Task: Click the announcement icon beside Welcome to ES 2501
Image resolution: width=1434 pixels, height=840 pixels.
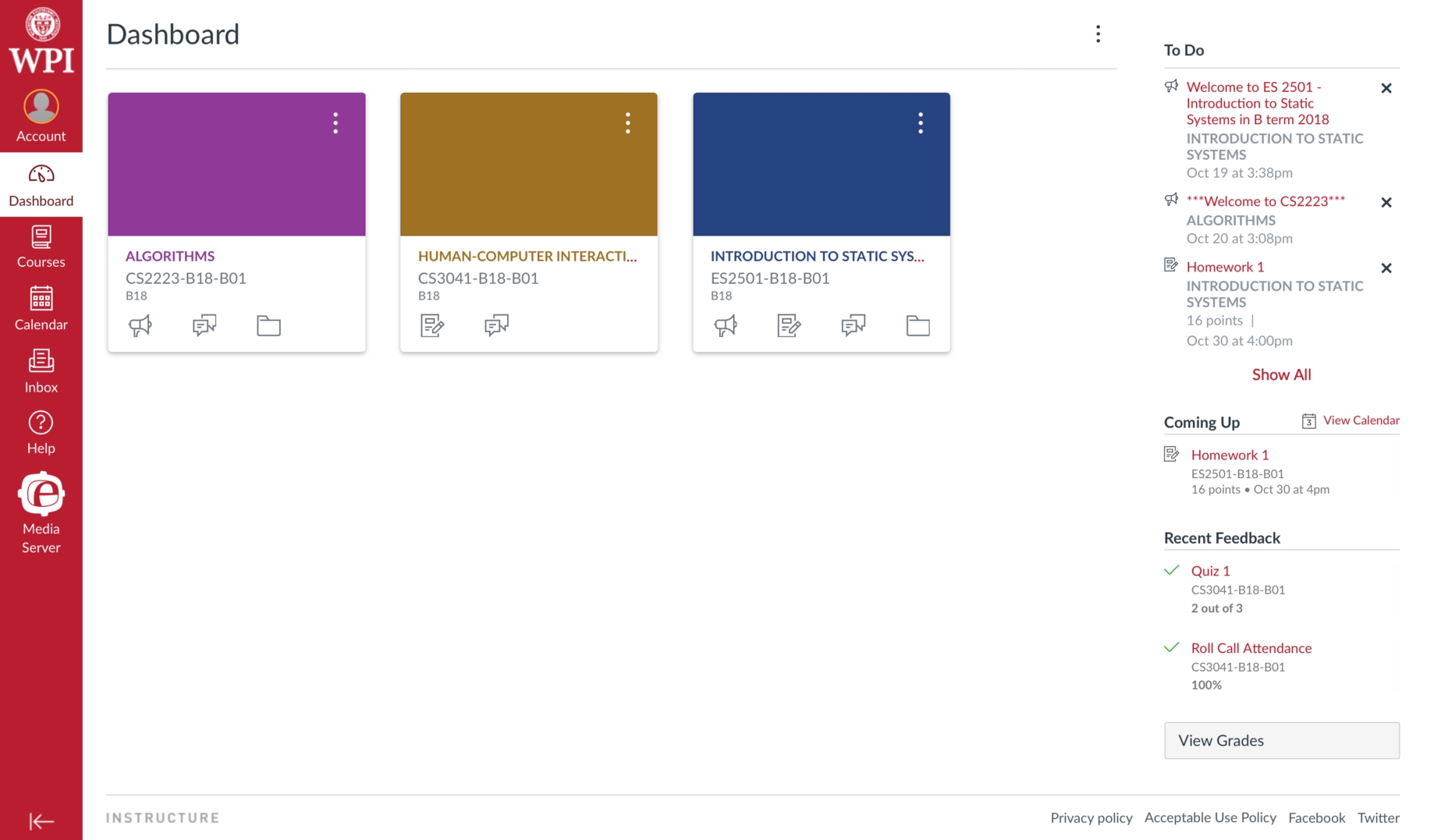Action: coord(1171,86)
